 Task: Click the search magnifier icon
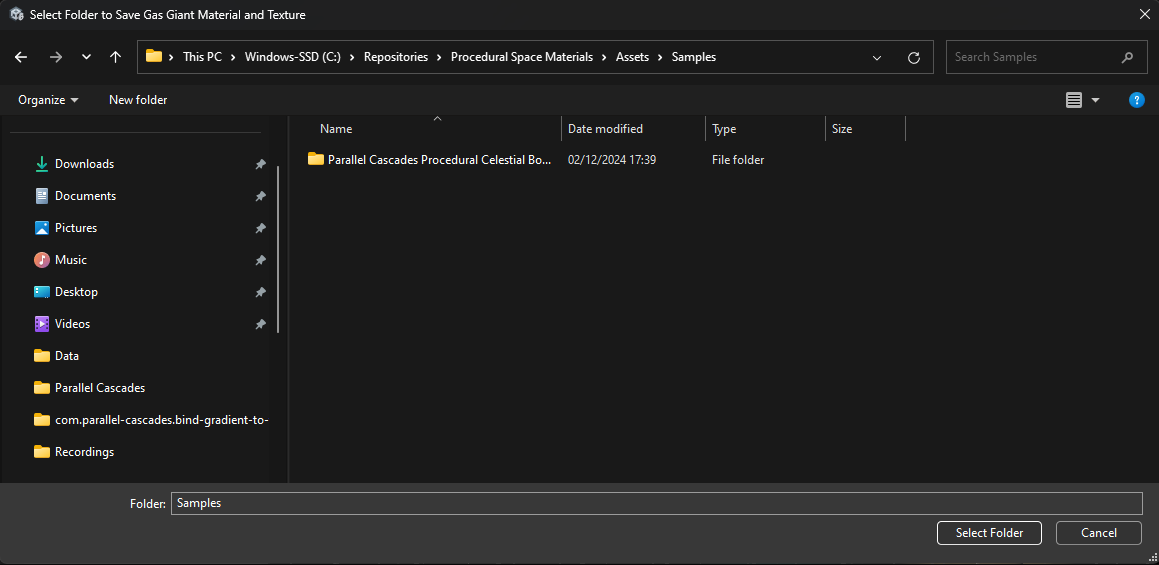click(x=1128, y=57)
